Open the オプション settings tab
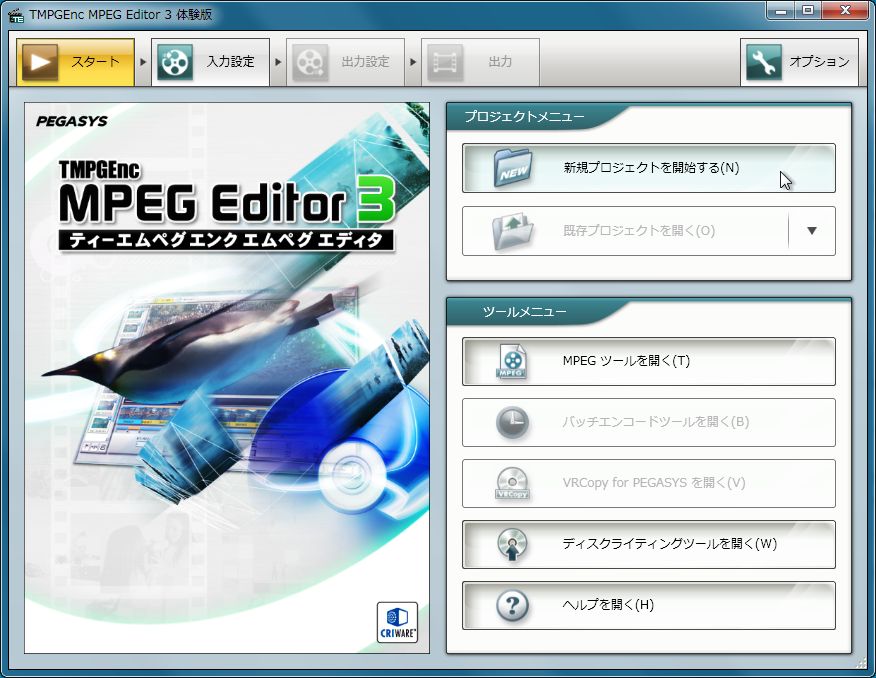Image resolution: width=876 pixels, height=678 pixels. click(799, 62)
